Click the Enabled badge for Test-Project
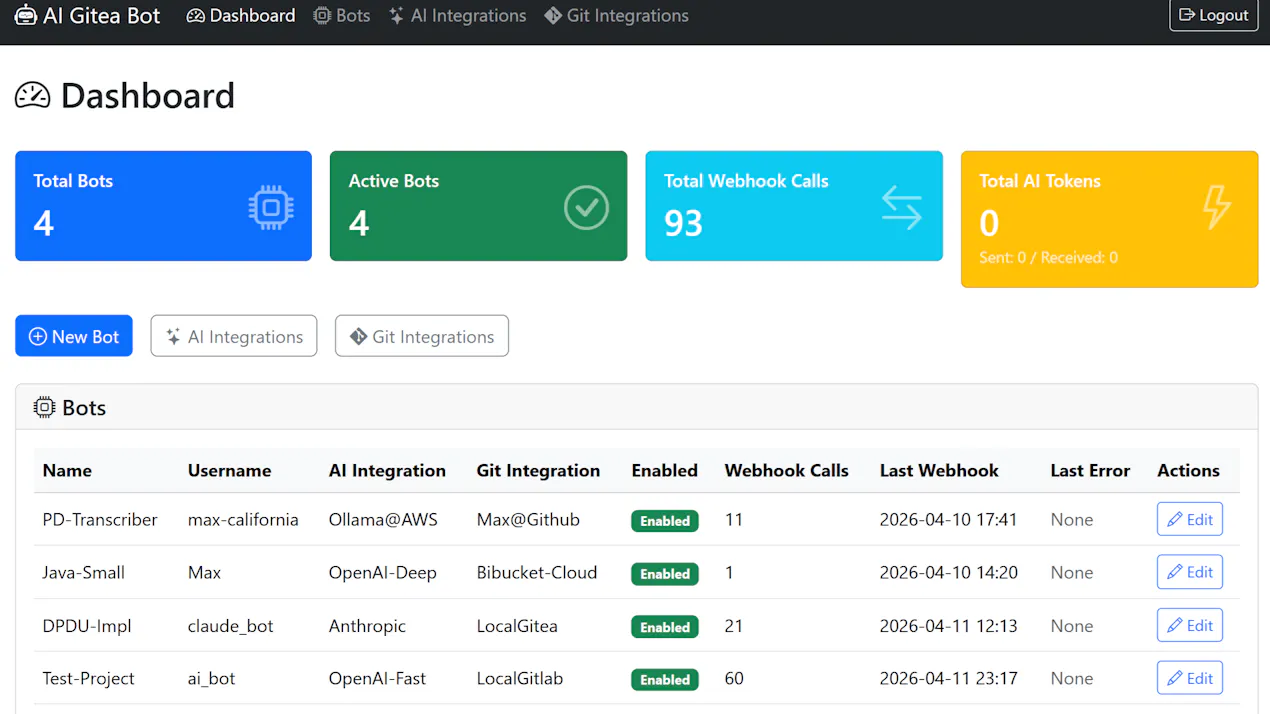 pos(665,680)
